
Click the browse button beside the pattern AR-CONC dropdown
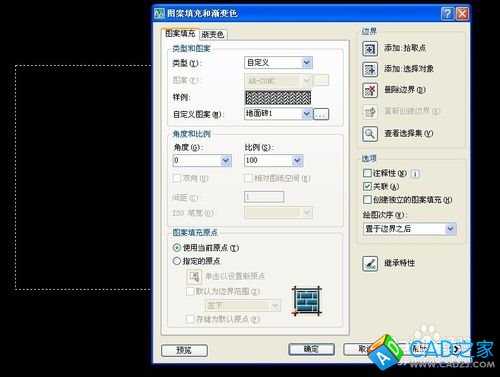[x=321, y=80]
